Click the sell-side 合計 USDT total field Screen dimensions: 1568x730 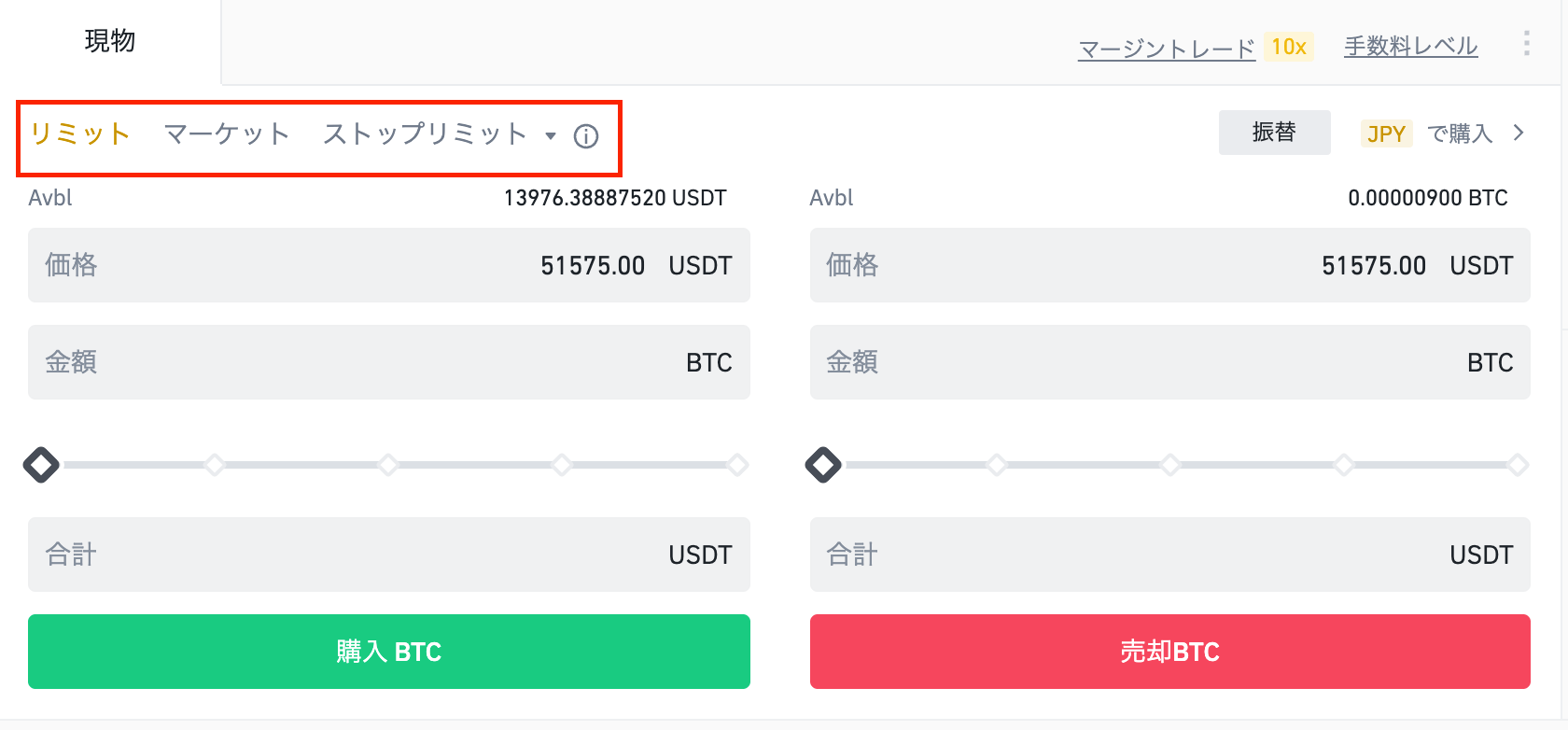point(1170,555)
